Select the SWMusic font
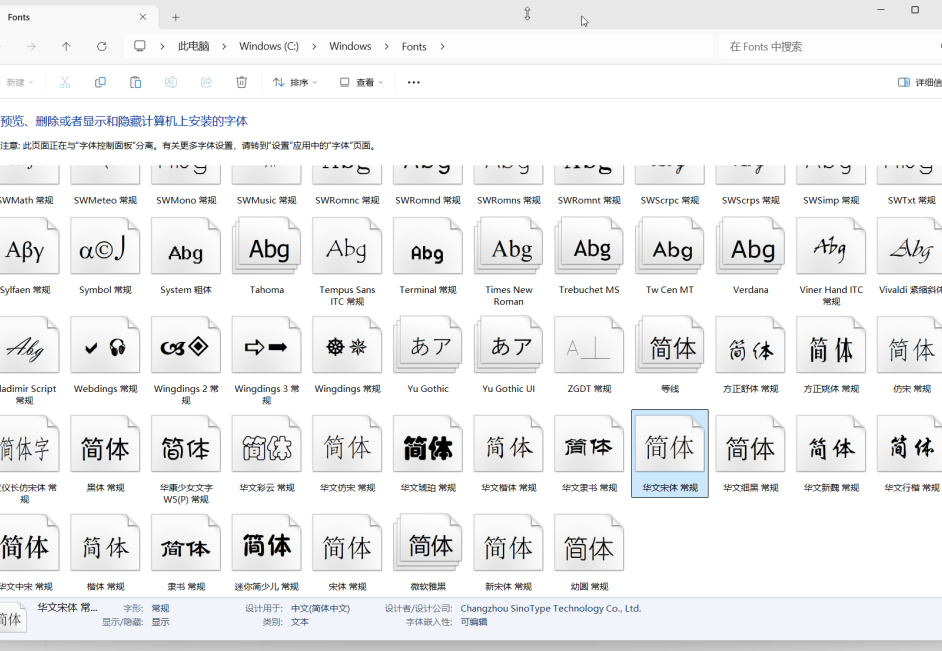The width and height of the screenshot is (942, 651). point(267,186)
